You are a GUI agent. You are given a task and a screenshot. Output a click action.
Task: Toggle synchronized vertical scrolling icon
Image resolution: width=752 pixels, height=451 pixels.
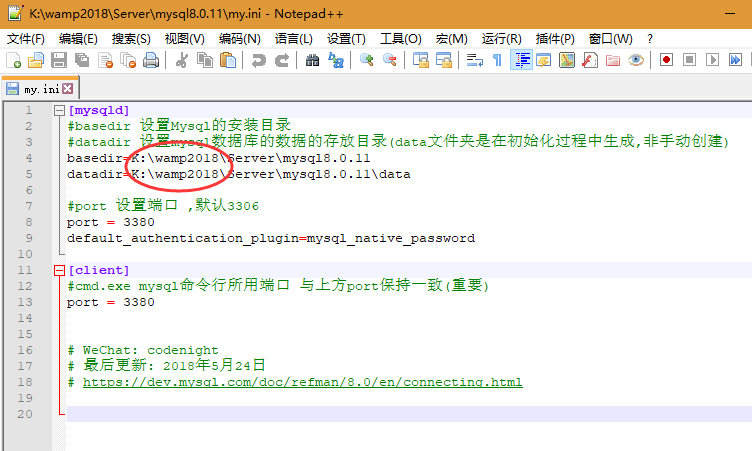tap(421, 60)
